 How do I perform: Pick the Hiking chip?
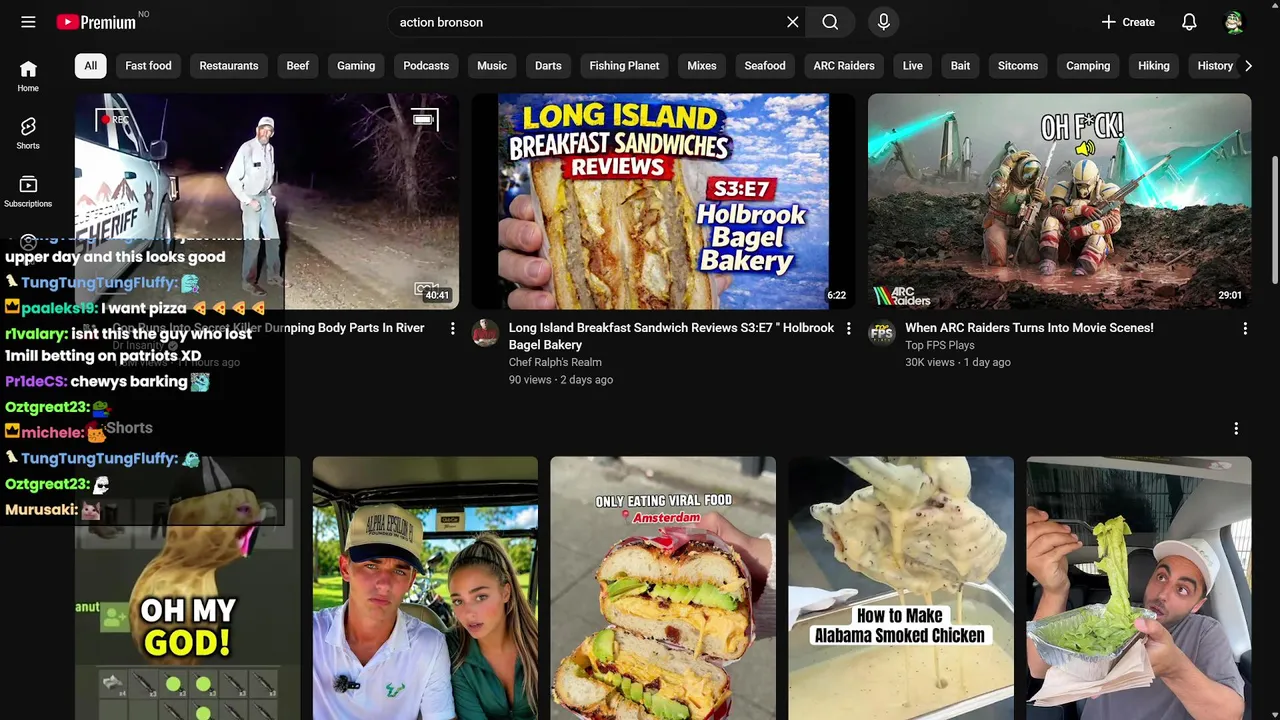tap(1154, 66)
